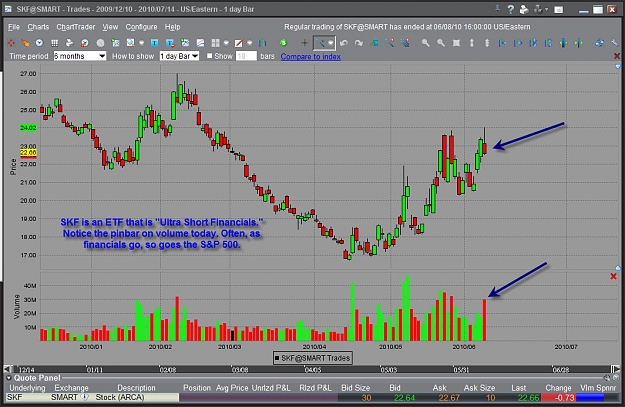
Task: Click the gray circle toolbar icon
Action: click(100, 43)
